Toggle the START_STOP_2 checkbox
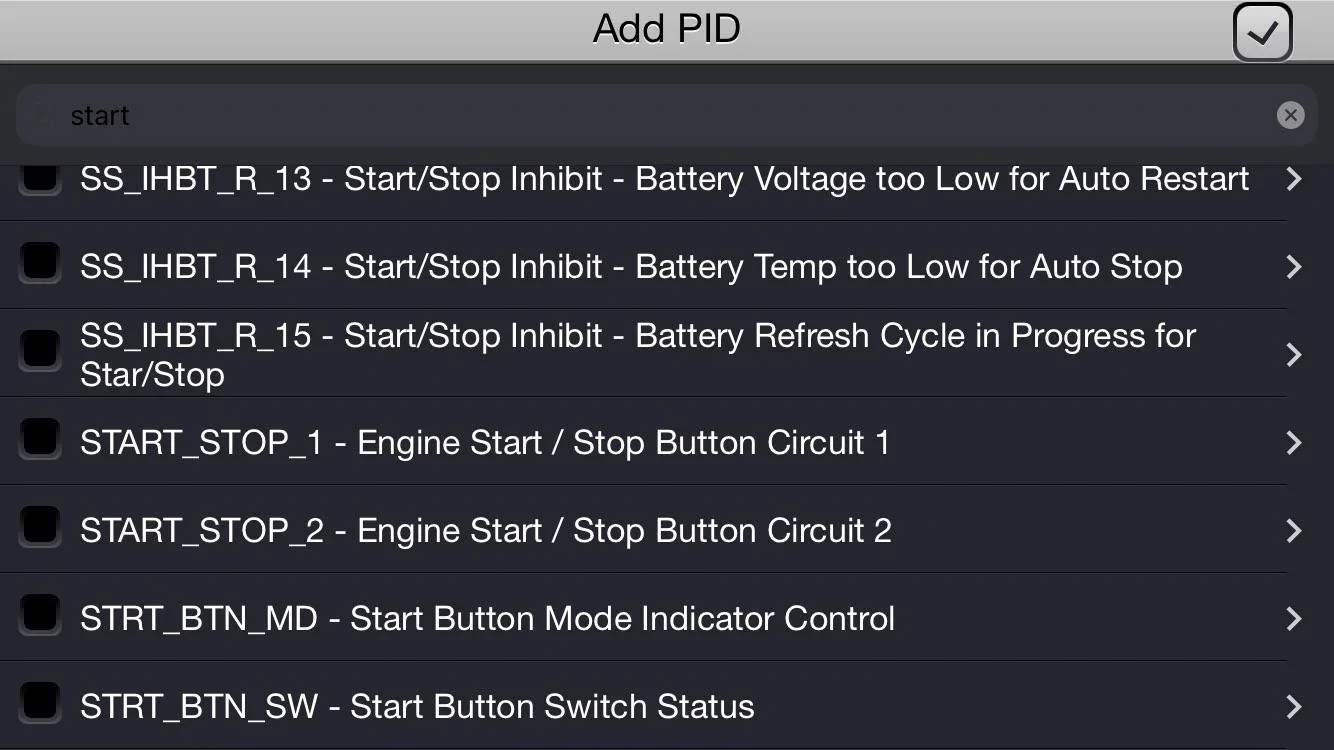This screenshot has height=750, width=1334. [x=40, y=530]
